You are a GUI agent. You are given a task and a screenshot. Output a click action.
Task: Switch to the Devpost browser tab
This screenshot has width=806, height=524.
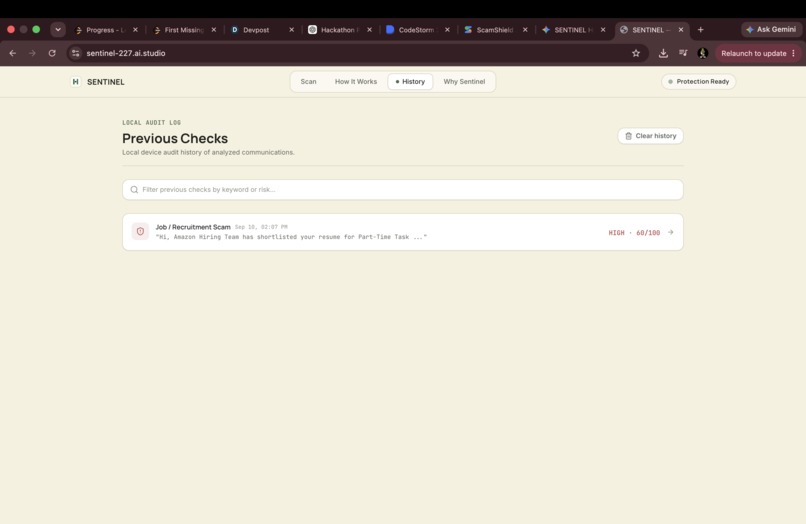click(255, 30)
